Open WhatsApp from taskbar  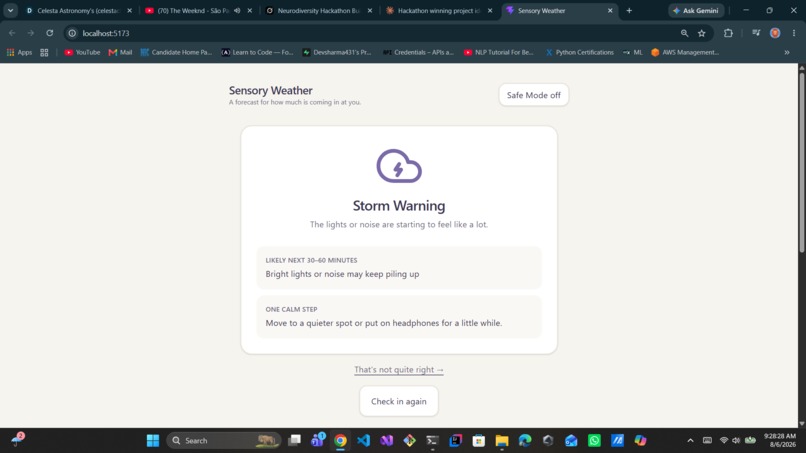click(594, 441)
